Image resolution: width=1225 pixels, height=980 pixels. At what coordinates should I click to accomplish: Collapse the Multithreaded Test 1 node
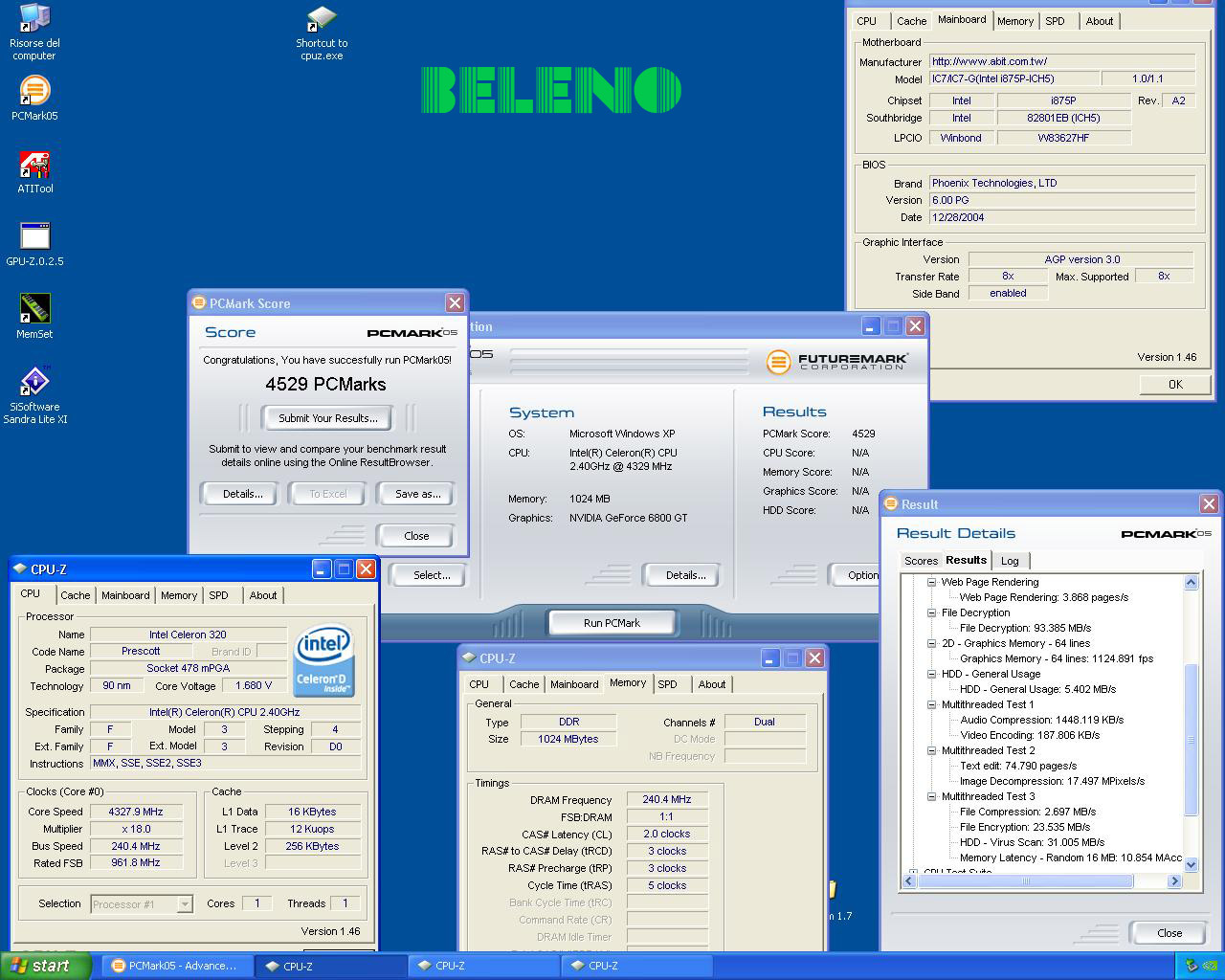coord(931,704)
